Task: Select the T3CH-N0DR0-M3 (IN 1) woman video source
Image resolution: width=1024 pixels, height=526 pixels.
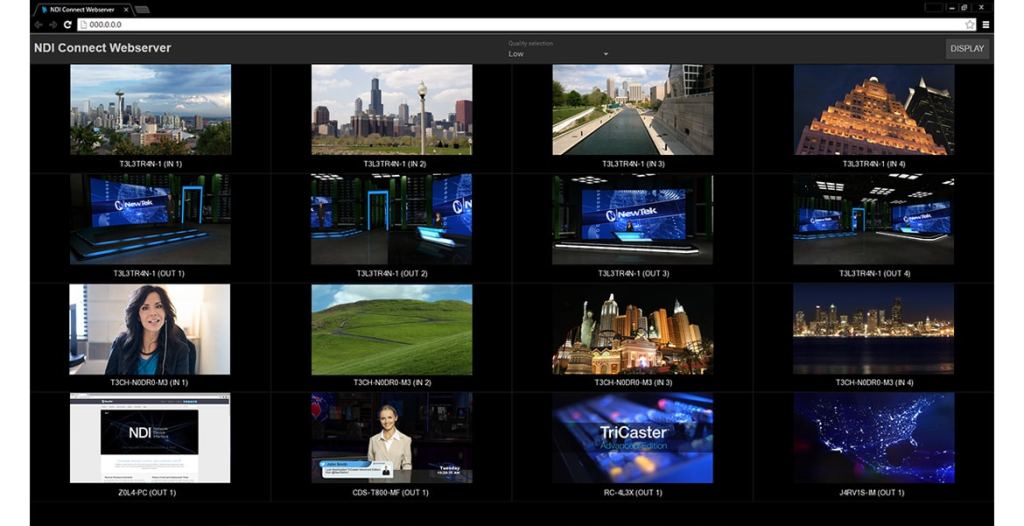Action: pyautogui.click(x=150, y=329)
